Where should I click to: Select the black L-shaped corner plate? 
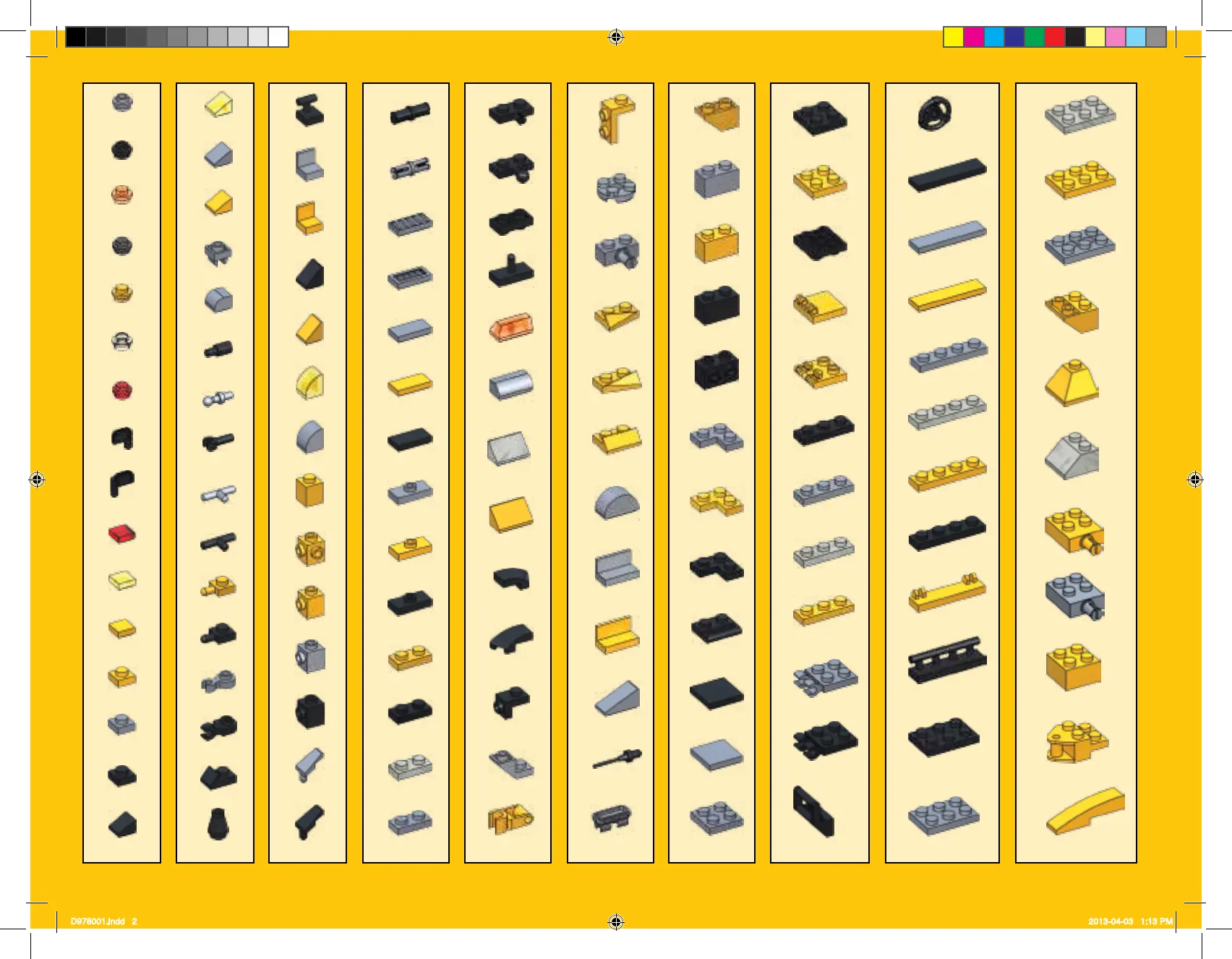(716, 566)
